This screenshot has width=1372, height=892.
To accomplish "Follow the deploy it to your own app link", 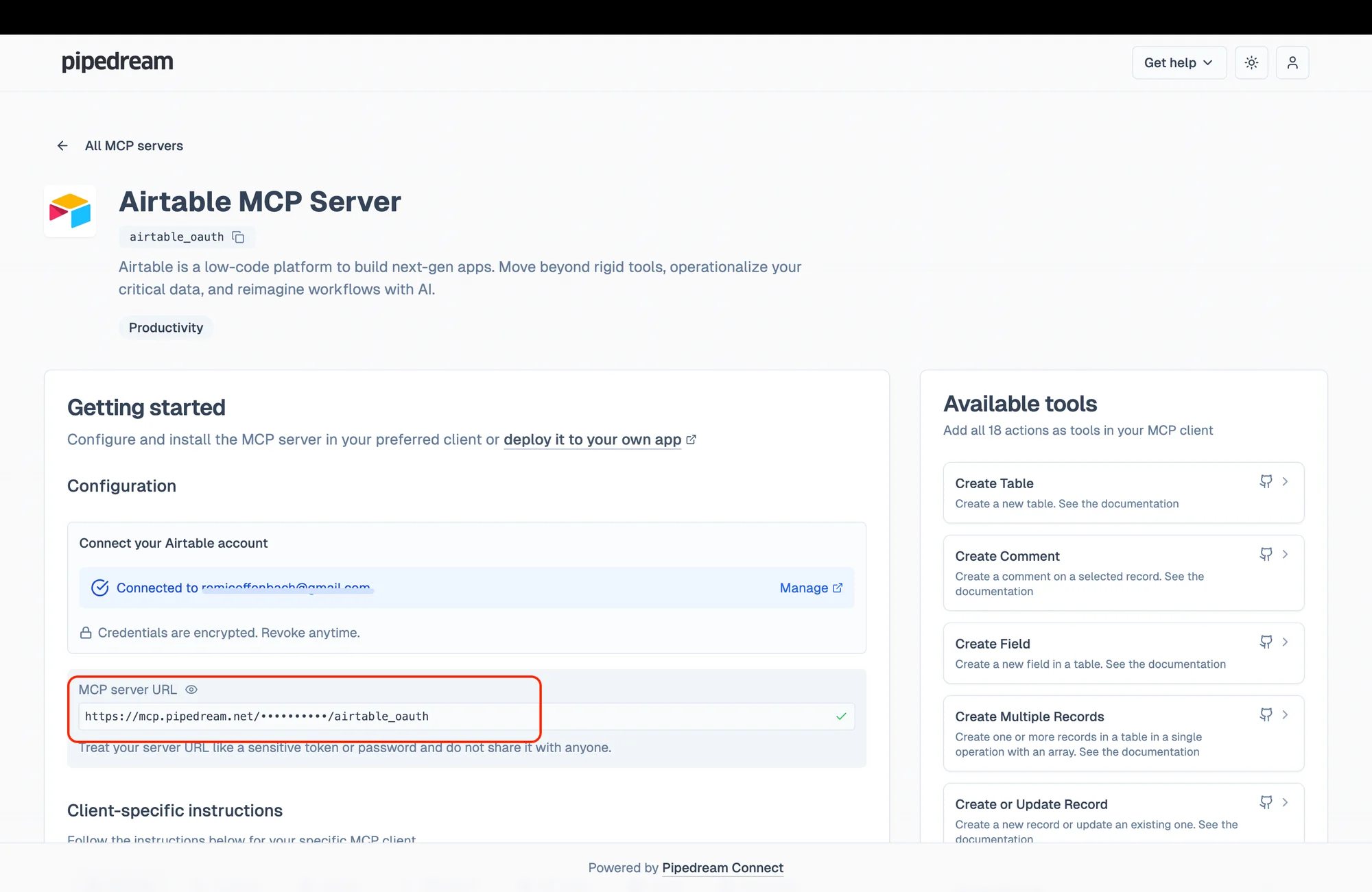I will (x=593, y=439).
